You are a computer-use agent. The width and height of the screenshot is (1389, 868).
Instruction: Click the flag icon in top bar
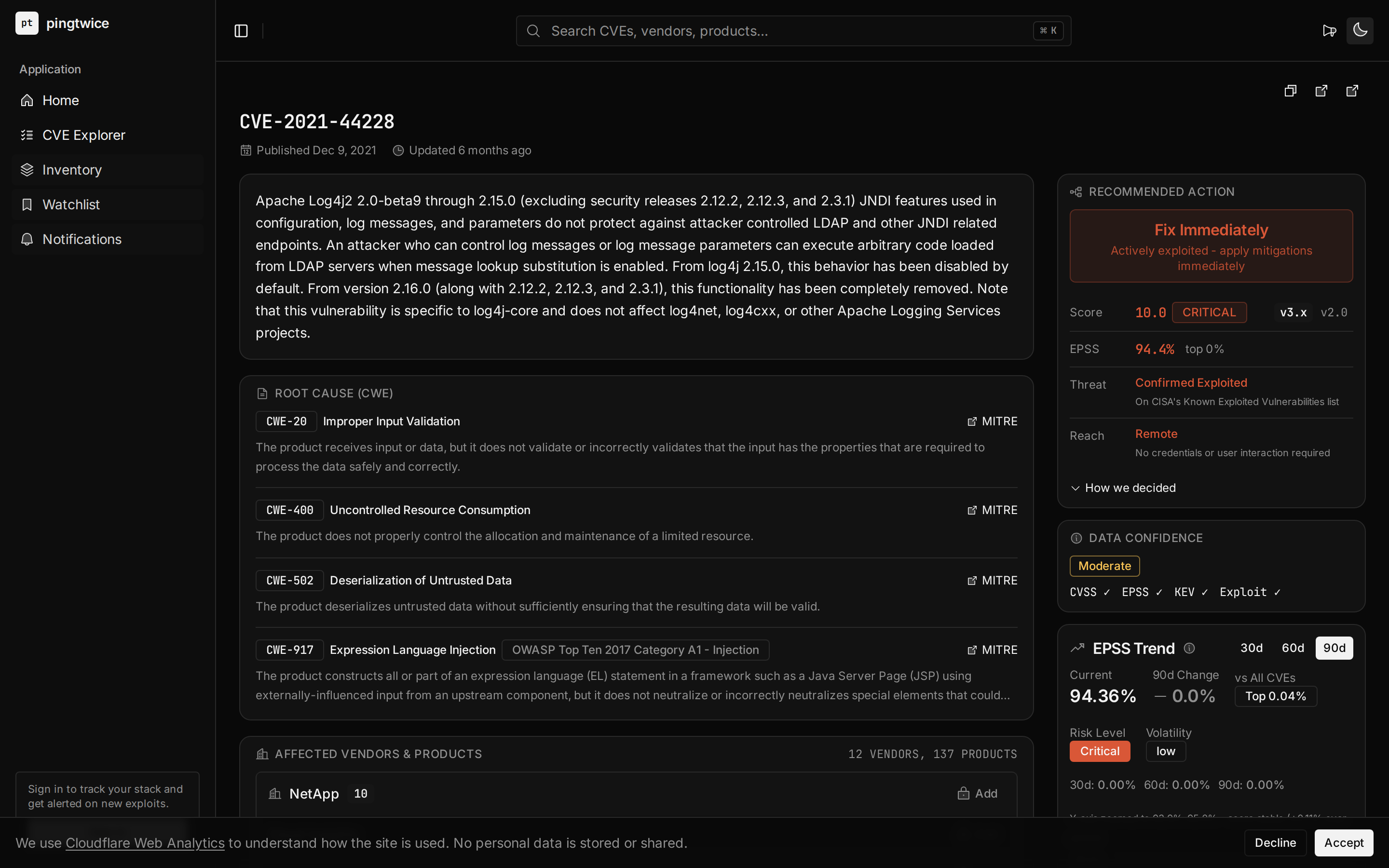coord(1329,30)
